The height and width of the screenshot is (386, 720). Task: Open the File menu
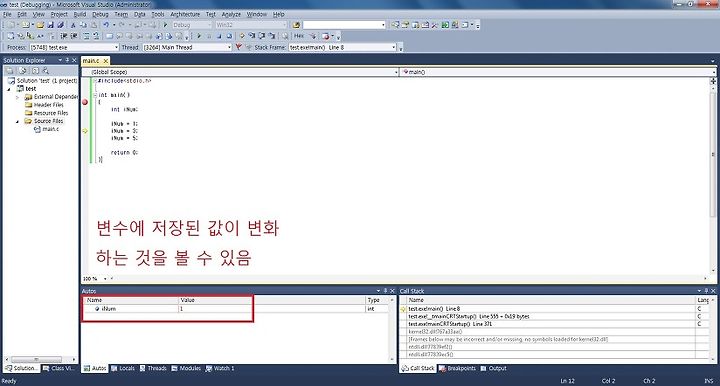7,14
